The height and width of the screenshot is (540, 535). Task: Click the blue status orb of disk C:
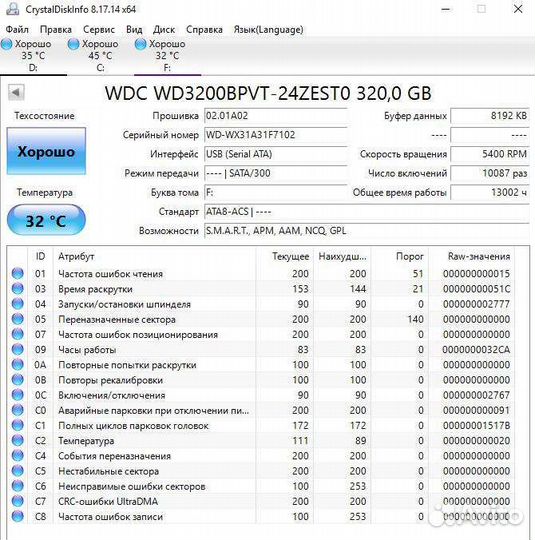73,44
